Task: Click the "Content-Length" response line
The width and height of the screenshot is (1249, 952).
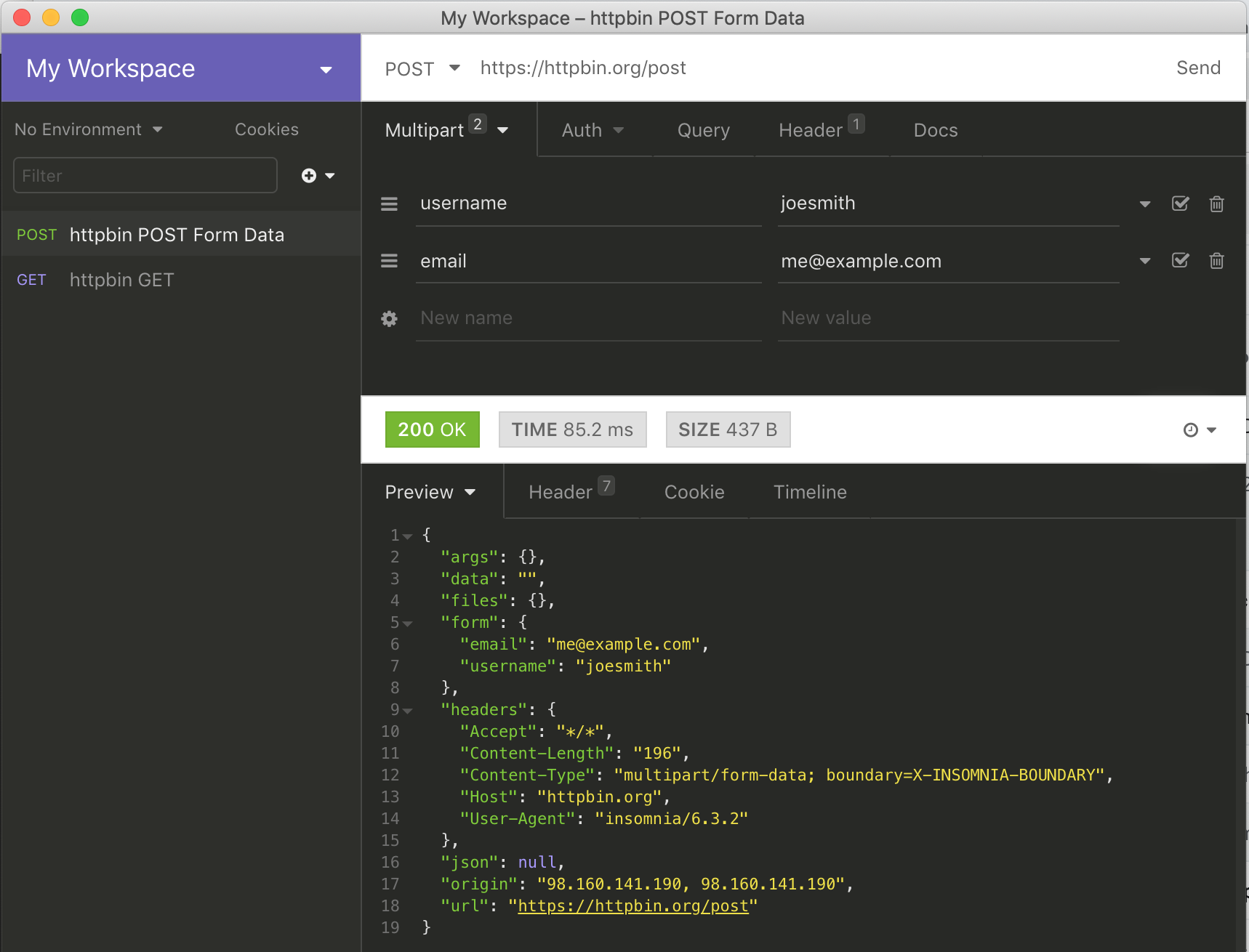Action: point(574,754)
